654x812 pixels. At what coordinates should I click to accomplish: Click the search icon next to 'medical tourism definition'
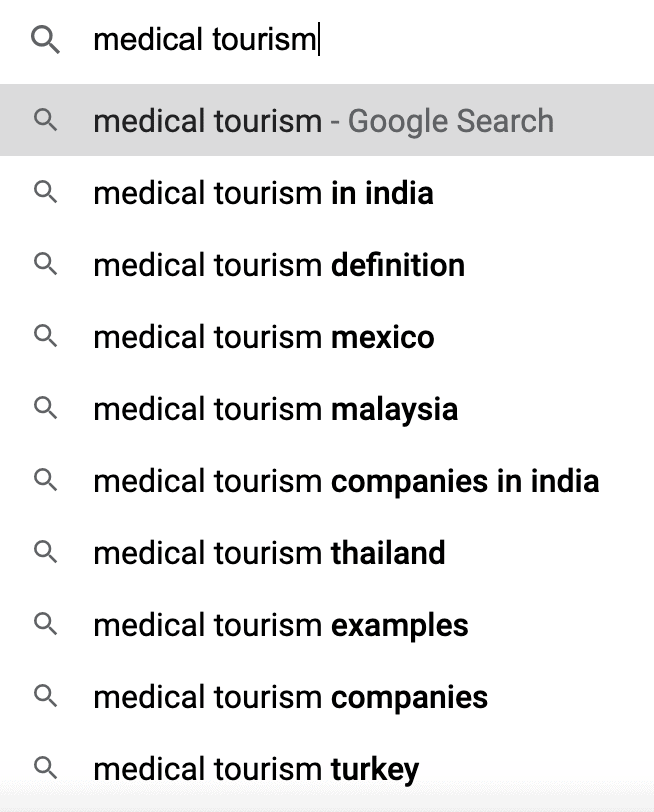click(44, 265)
